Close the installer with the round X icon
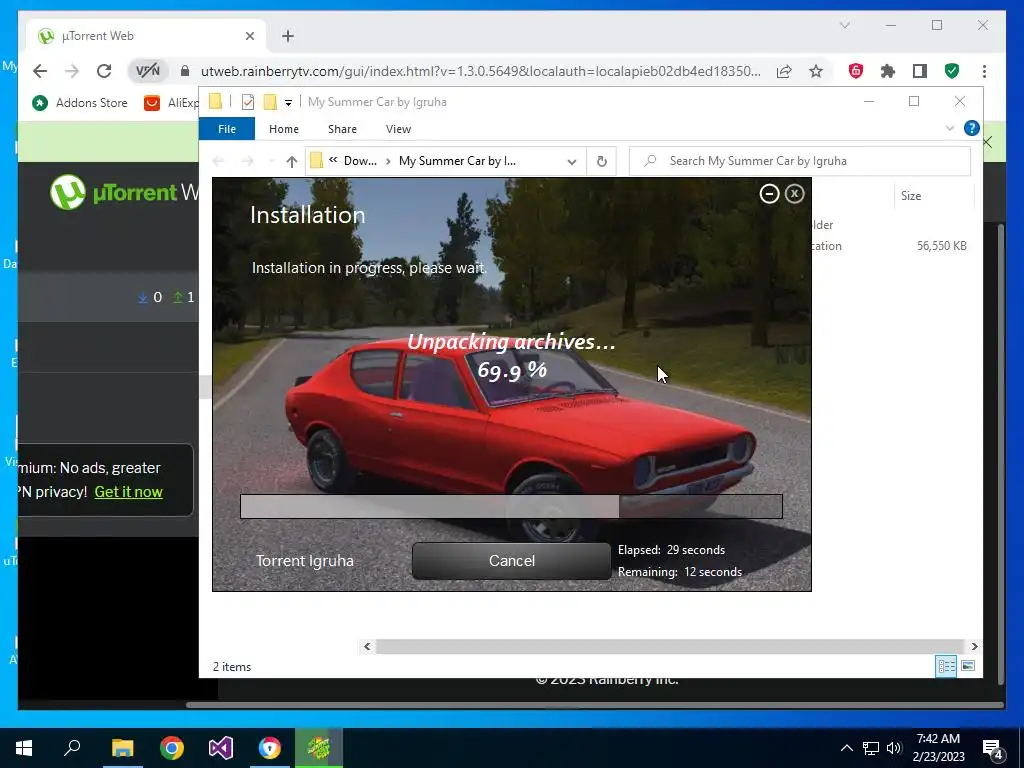The image size is (1024, 768). 794,193
